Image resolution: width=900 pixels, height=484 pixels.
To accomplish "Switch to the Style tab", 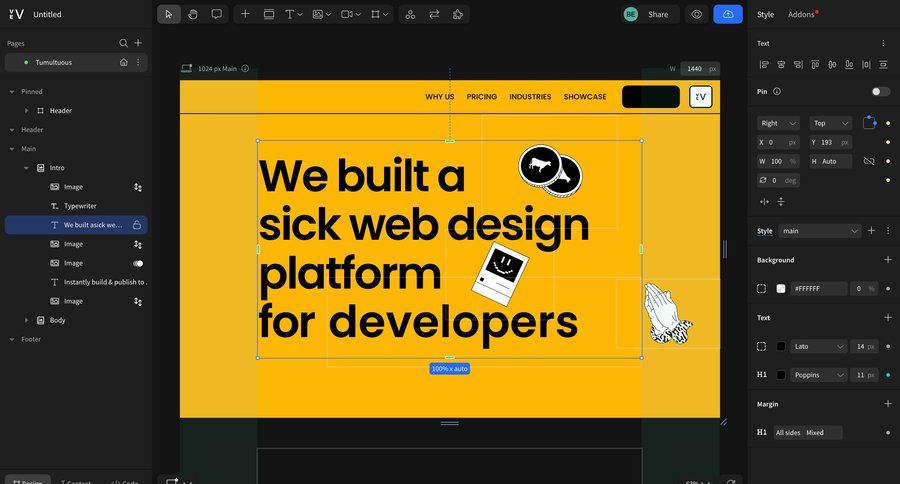I will [x=765, y=14].
